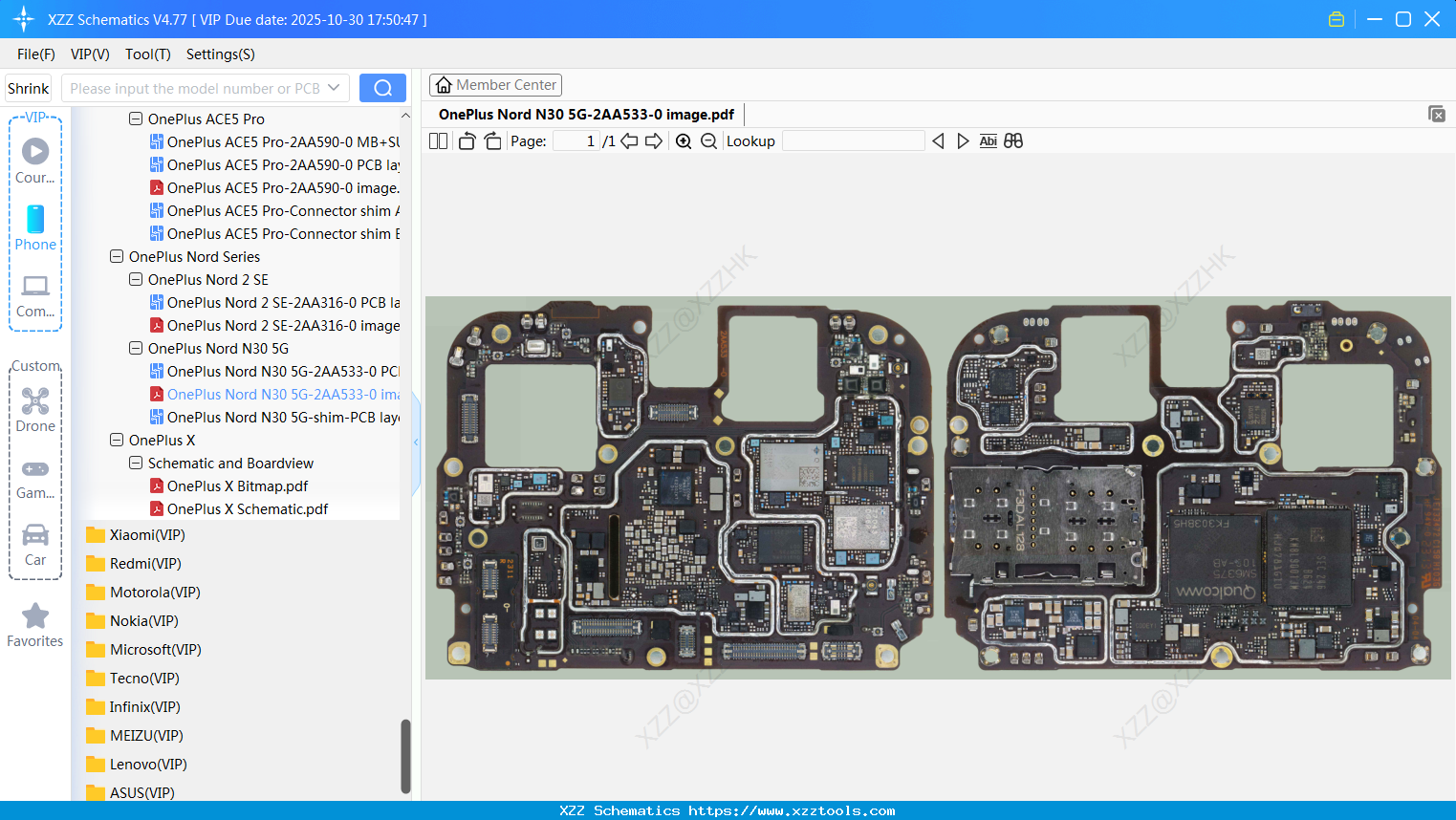Open the VIP menu
1456x820 pixels.
tap(89, 54)
